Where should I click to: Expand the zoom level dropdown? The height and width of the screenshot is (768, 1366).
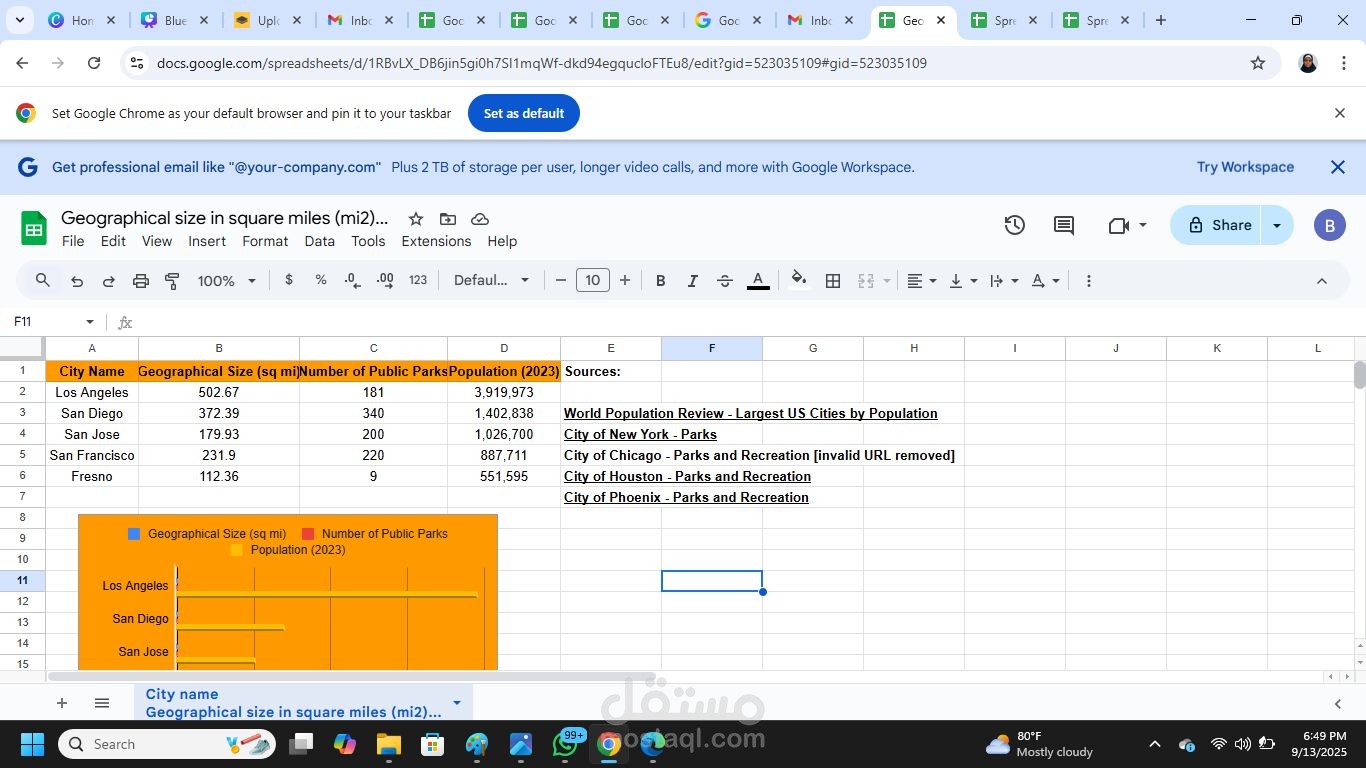pos(227,281)
